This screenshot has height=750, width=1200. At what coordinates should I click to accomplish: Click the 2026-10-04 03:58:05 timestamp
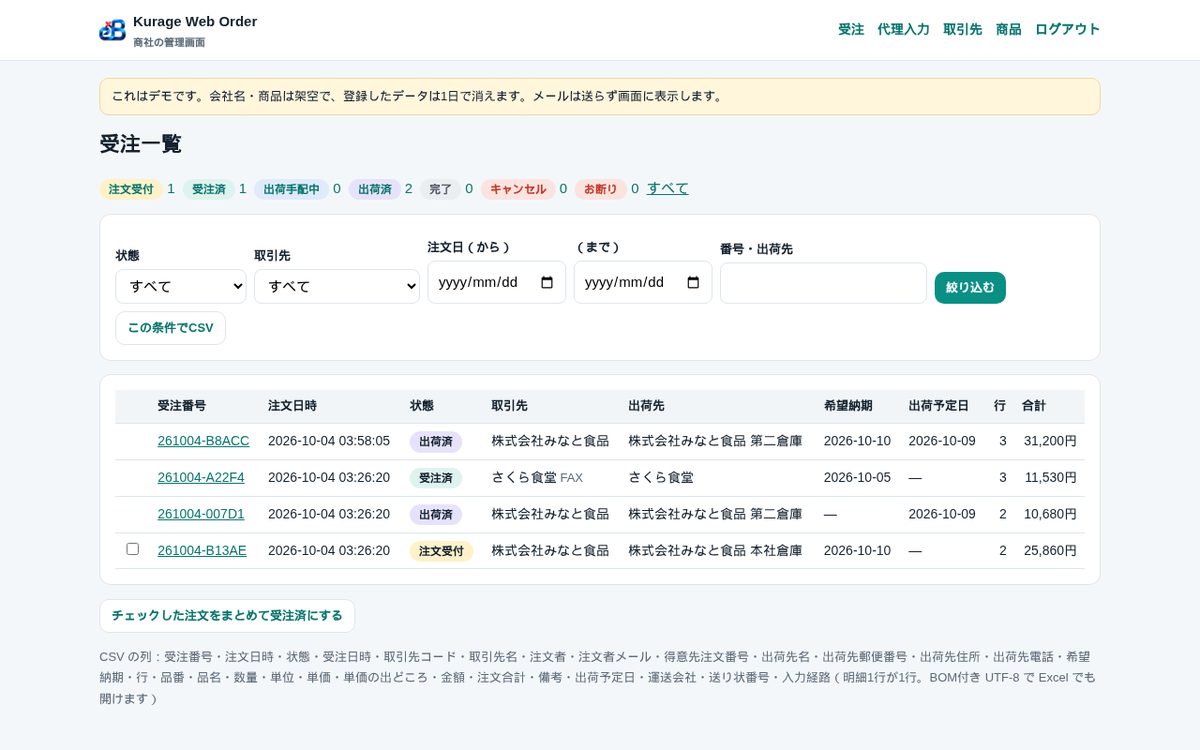[329, 441]
